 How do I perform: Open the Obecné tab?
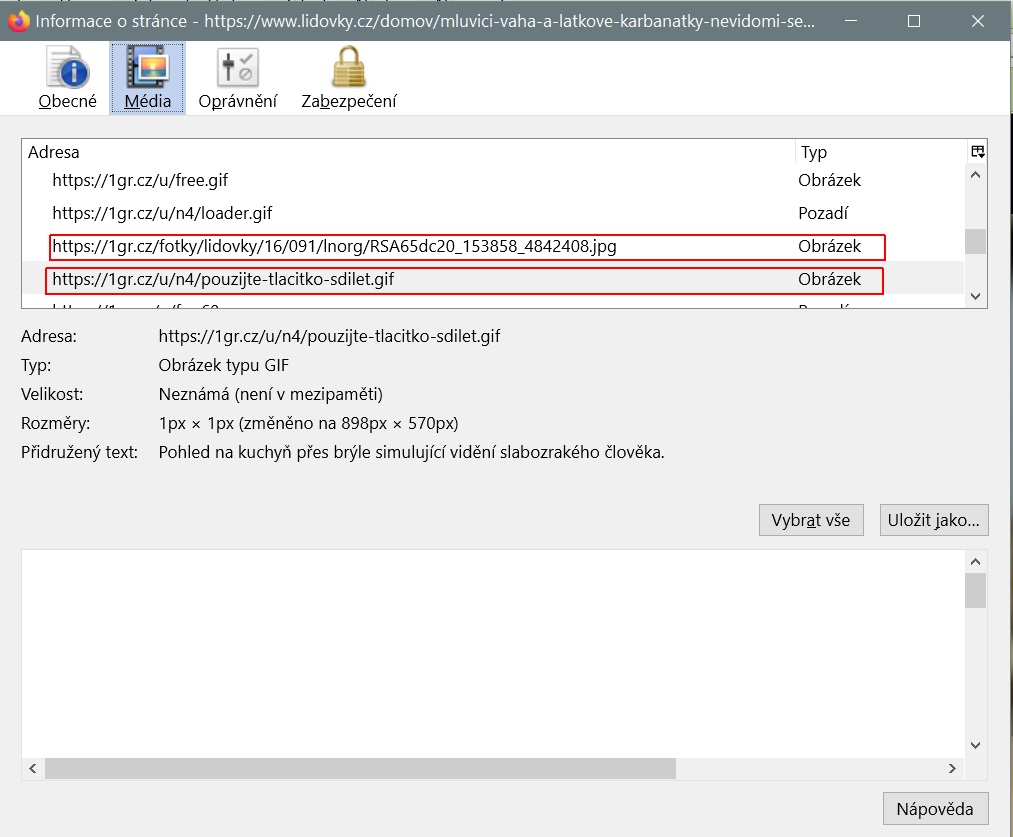[67, 78]
